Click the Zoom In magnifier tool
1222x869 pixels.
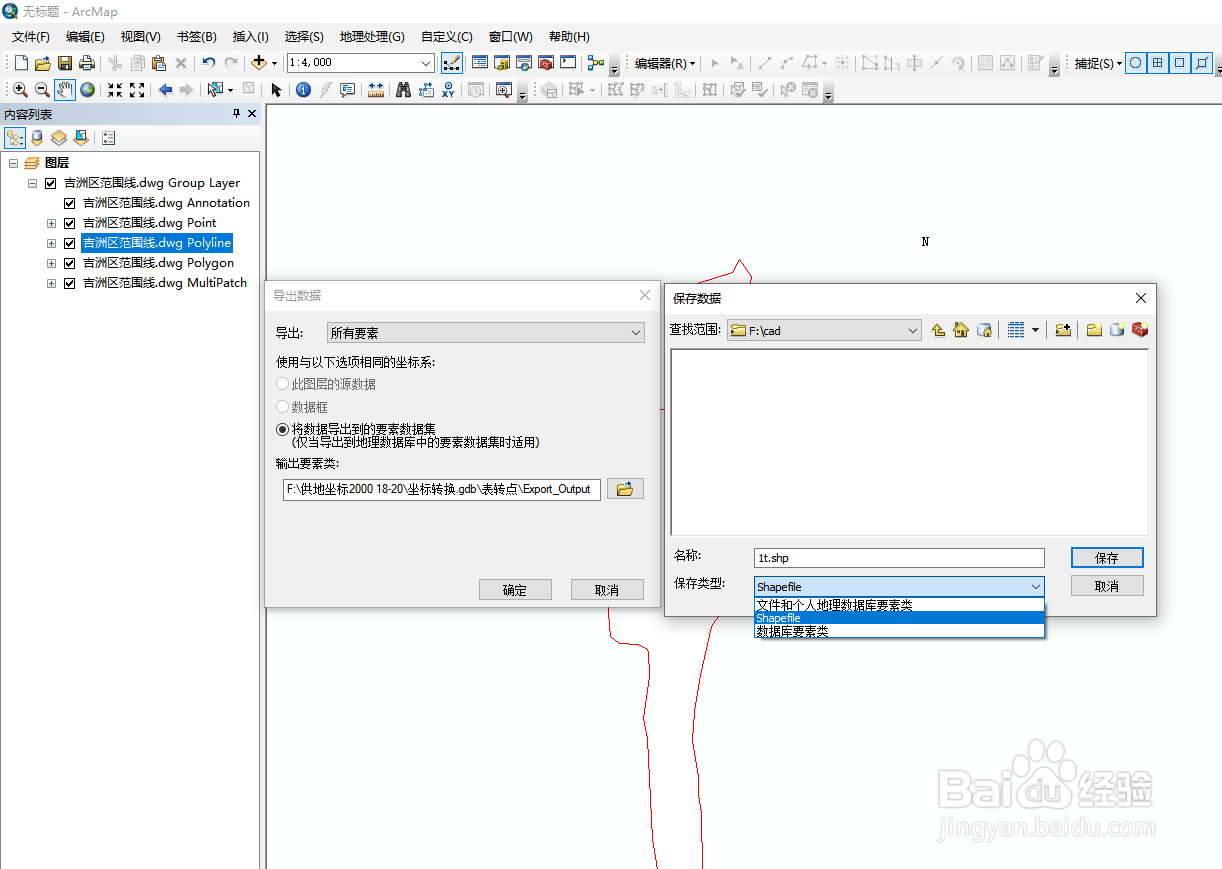tap(19, 90)
